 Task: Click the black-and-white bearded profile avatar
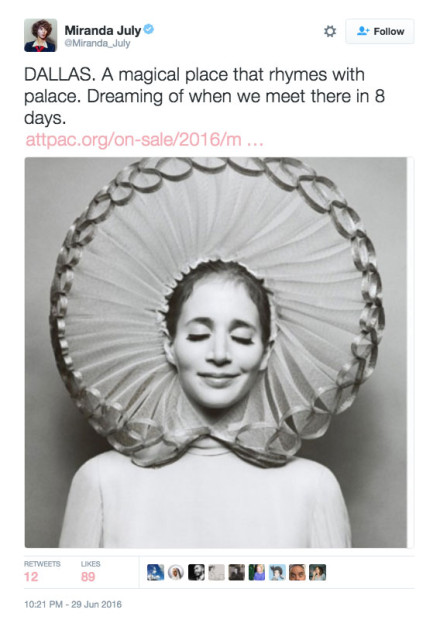pyautogui.click(x=196, y=572)
